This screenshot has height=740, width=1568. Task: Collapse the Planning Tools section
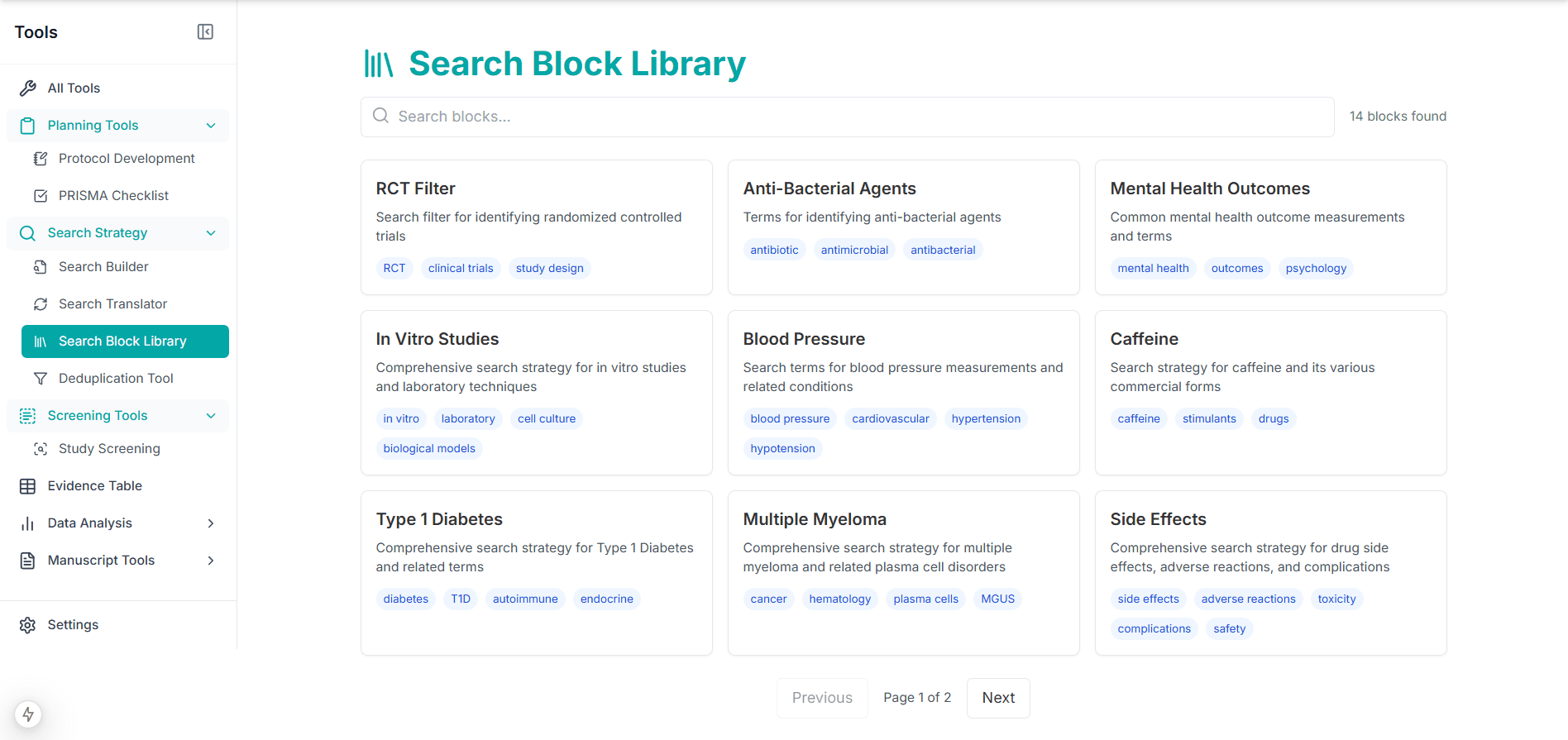tap(211, 126)
